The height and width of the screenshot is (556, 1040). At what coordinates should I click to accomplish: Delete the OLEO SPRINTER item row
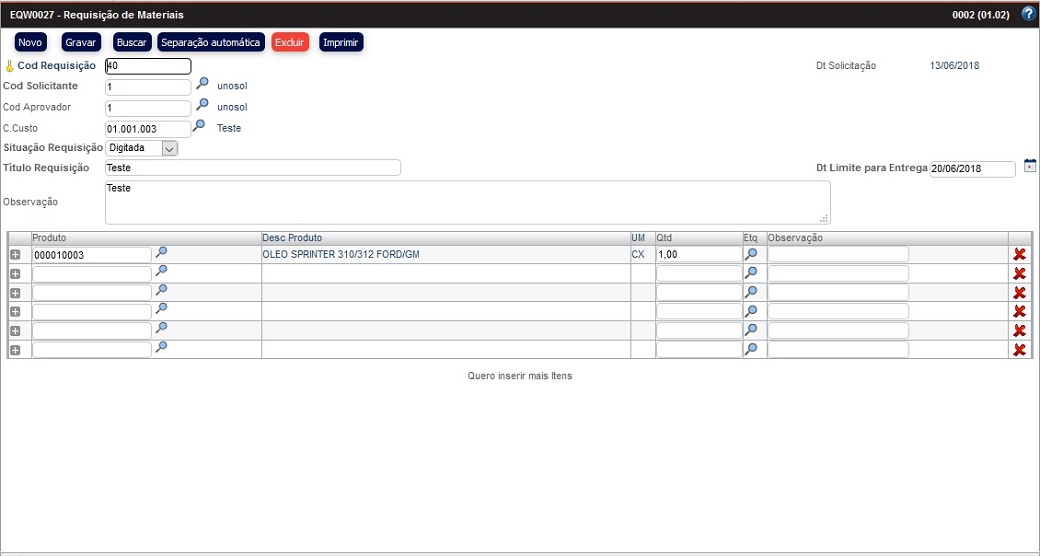(x=1020, y=254)
